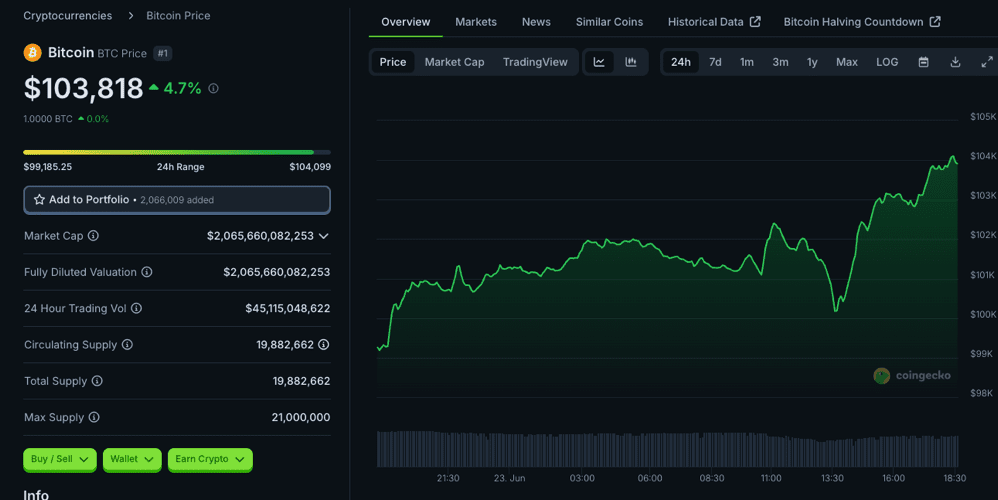The height and width of the screenshot is (500, 998).
Task: Open the Earn Crypto dropdown
Action: point(210,459)
